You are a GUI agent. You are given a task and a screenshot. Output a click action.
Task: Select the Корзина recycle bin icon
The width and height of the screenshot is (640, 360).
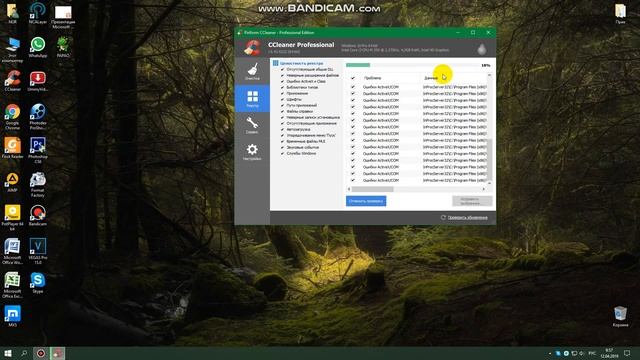point(620,316)
